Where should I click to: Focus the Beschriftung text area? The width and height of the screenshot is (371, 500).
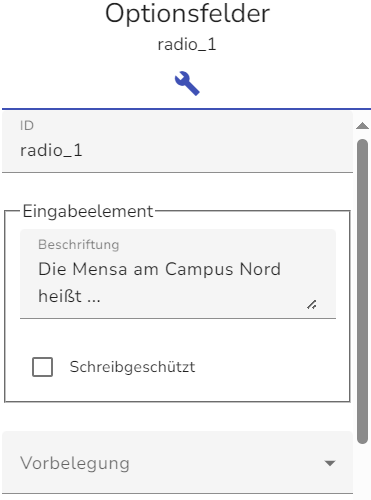pyautogui.click(x=178, y=274)
